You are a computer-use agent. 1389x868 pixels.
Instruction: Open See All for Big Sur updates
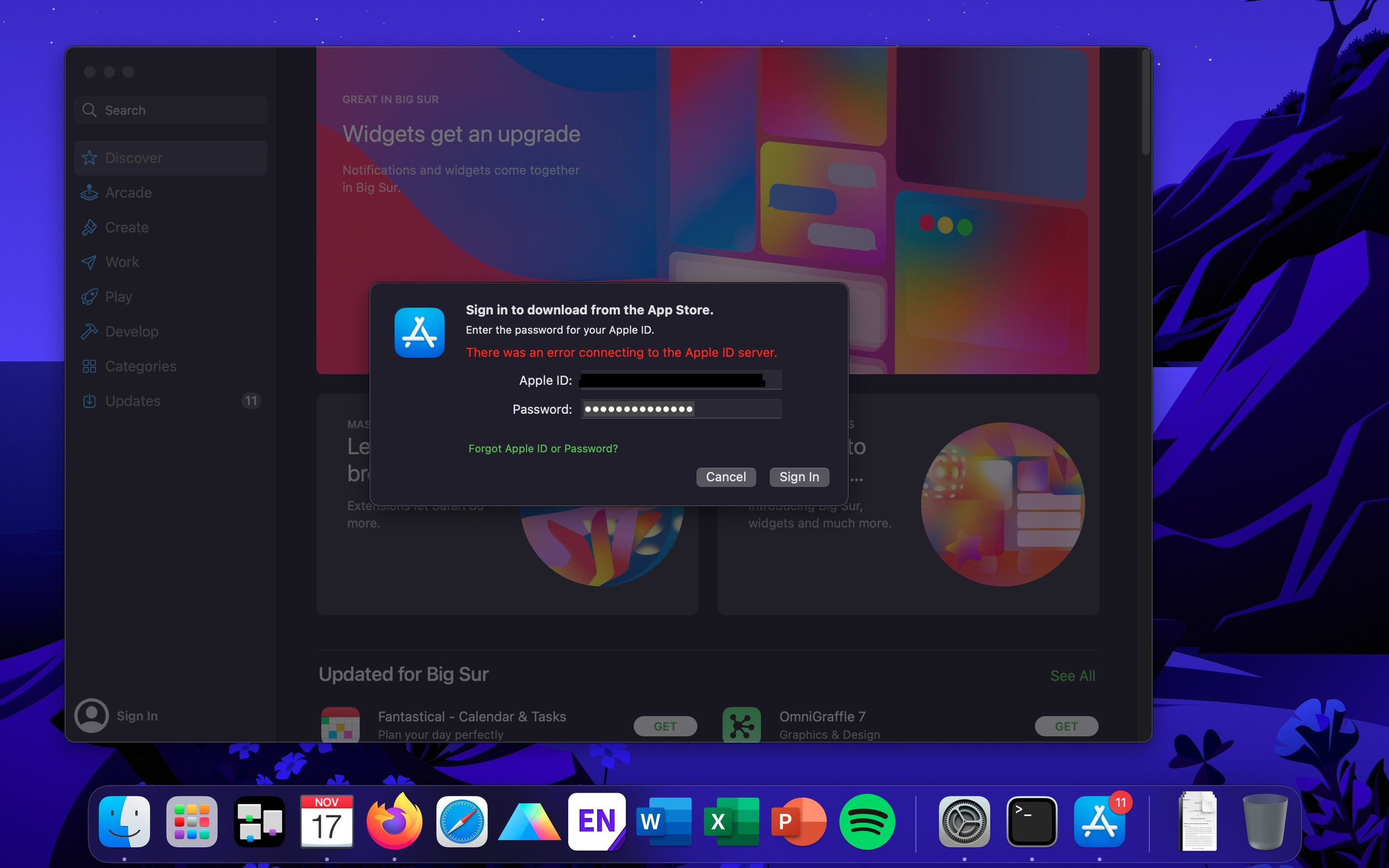[x=1072, y=676]
